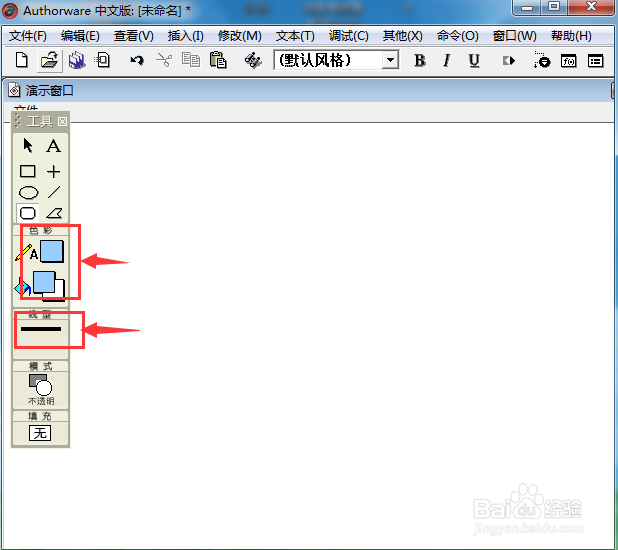Toggle Underline text formatting
The image size is (618, 550).
(474, 61)
